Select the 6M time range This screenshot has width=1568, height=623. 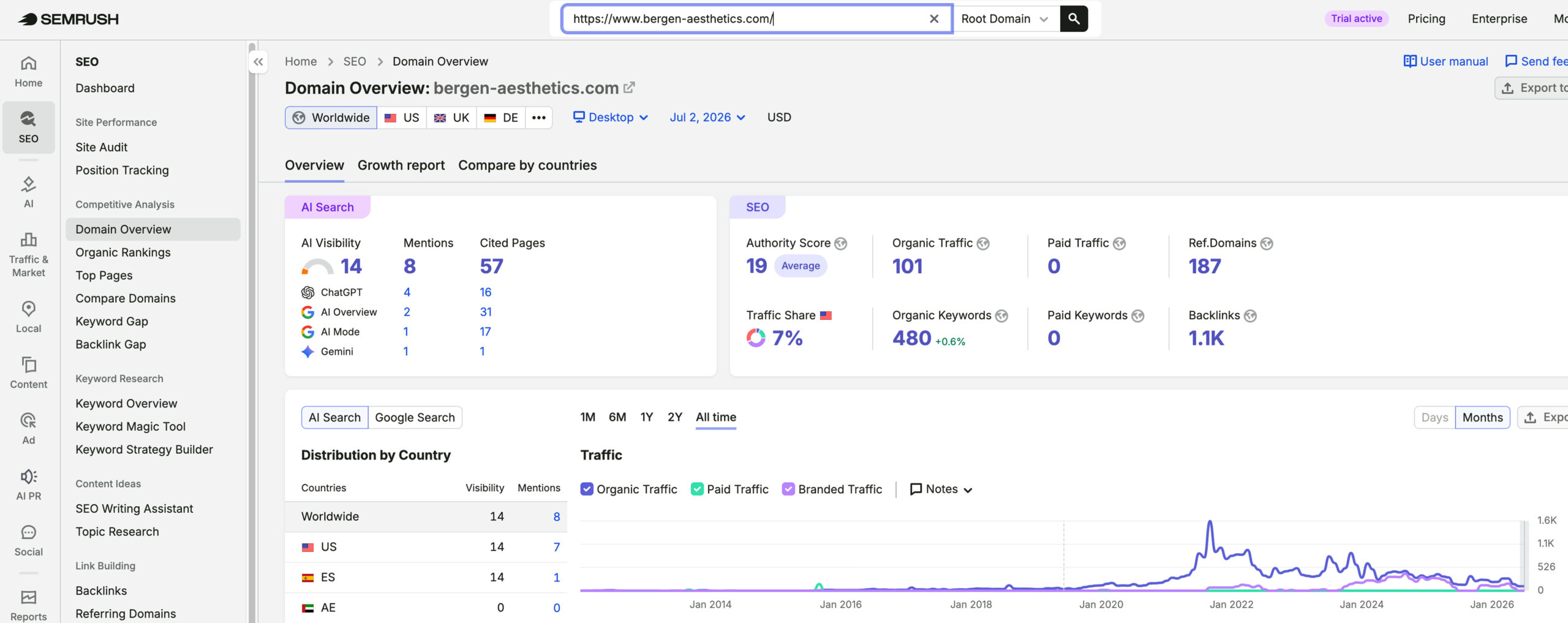(617, 417)
